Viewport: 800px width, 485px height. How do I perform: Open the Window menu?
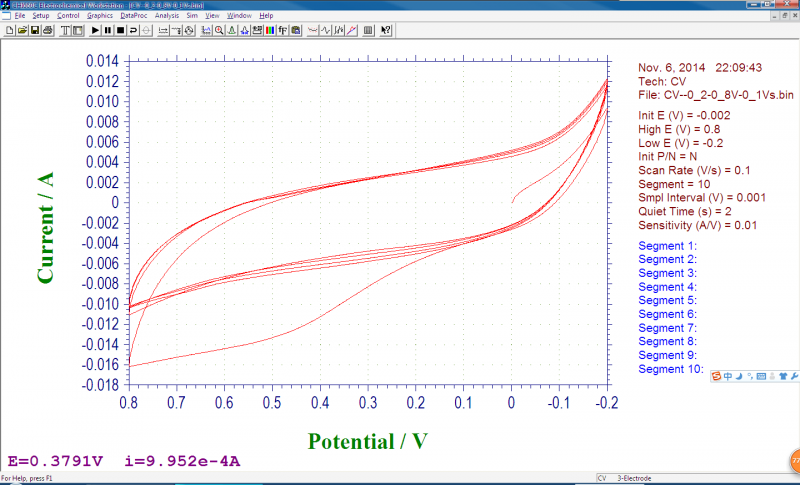(239, 16)
